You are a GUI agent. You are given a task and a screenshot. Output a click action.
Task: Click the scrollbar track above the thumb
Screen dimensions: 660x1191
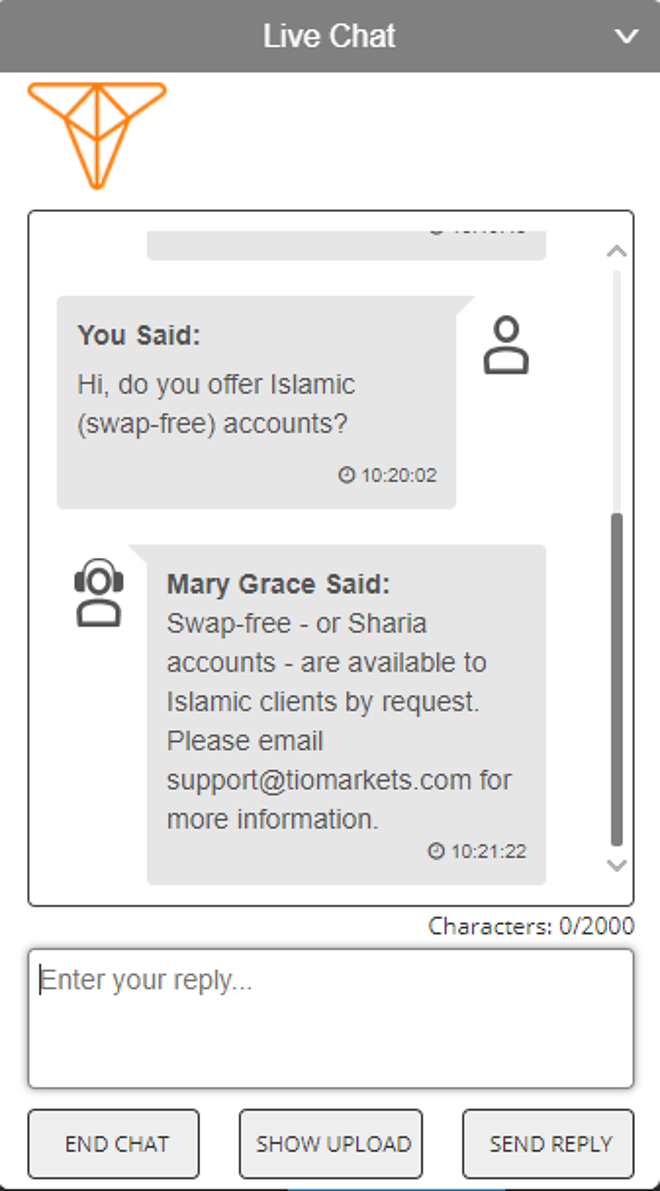click(617, 391)
